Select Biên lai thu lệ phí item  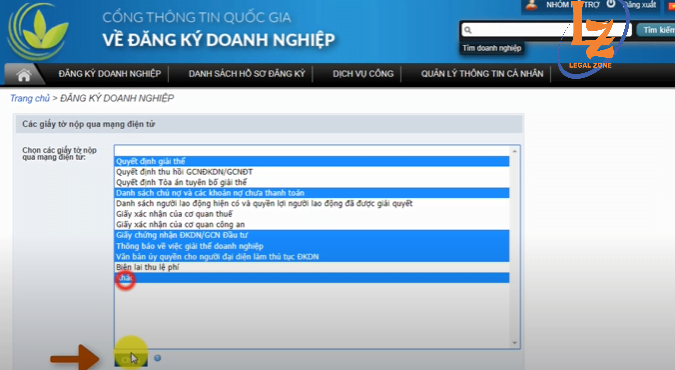312,267
